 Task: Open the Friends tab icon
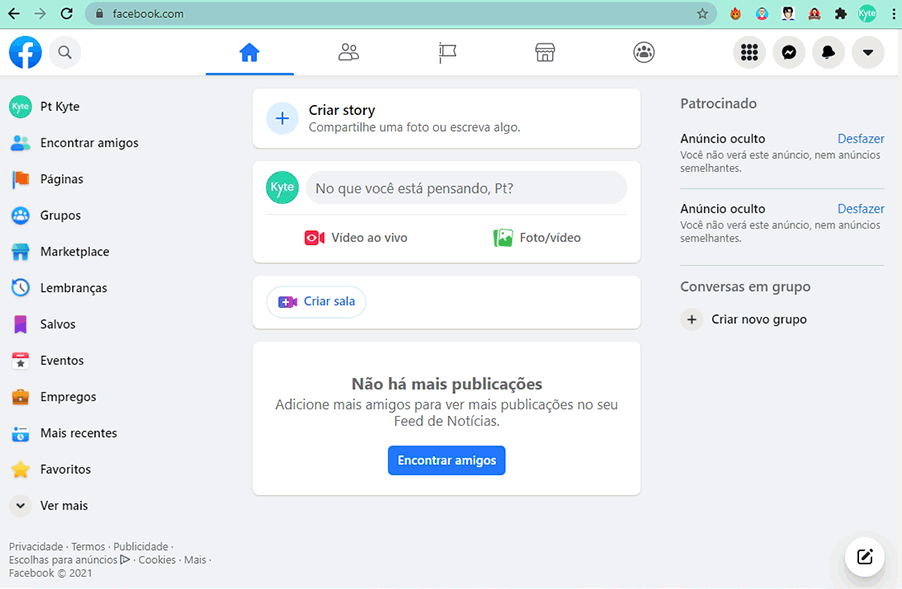[x=349, y=52]
